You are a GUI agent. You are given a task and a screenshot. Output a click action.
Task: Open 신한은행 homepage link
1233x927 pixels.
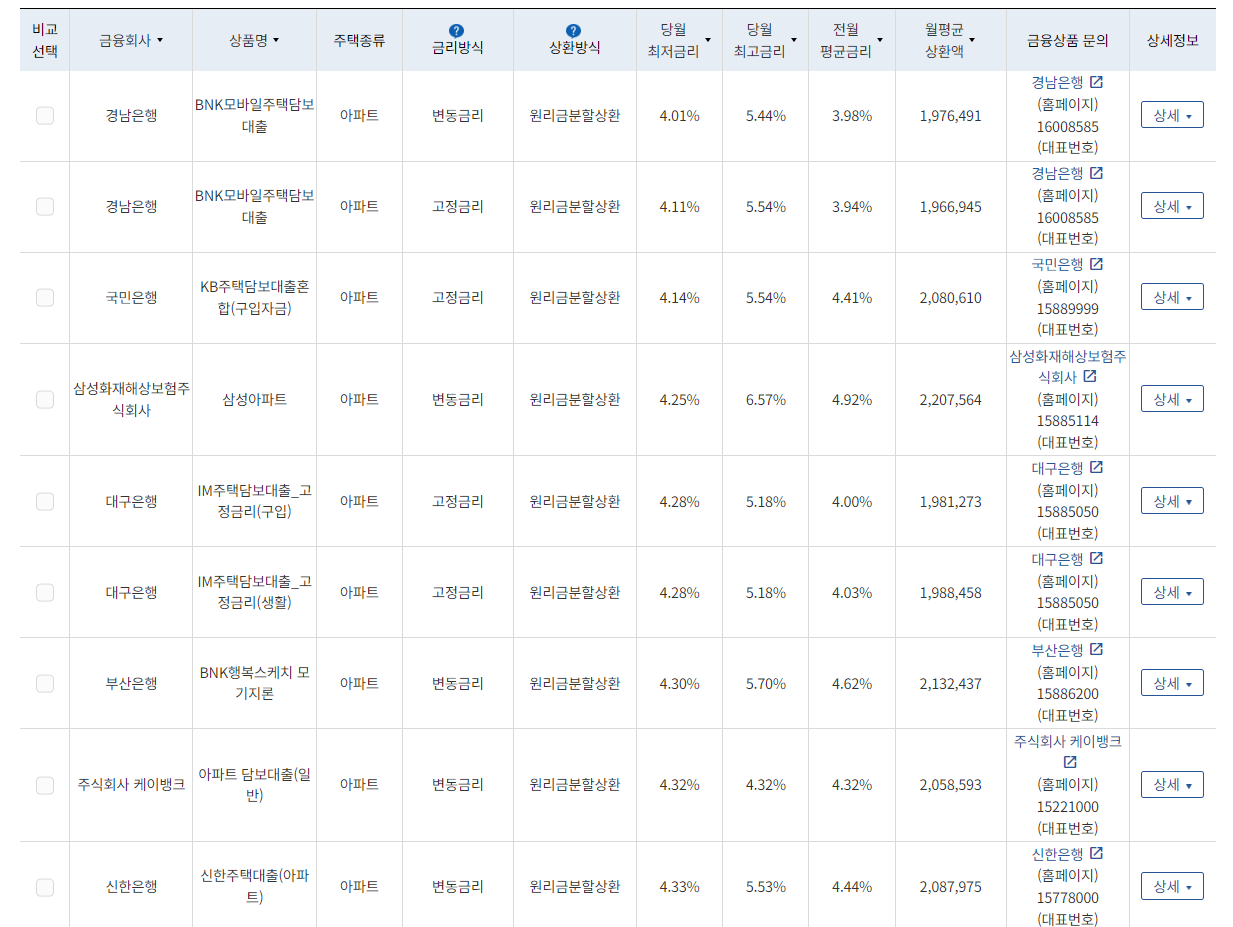coord(1057,853)
